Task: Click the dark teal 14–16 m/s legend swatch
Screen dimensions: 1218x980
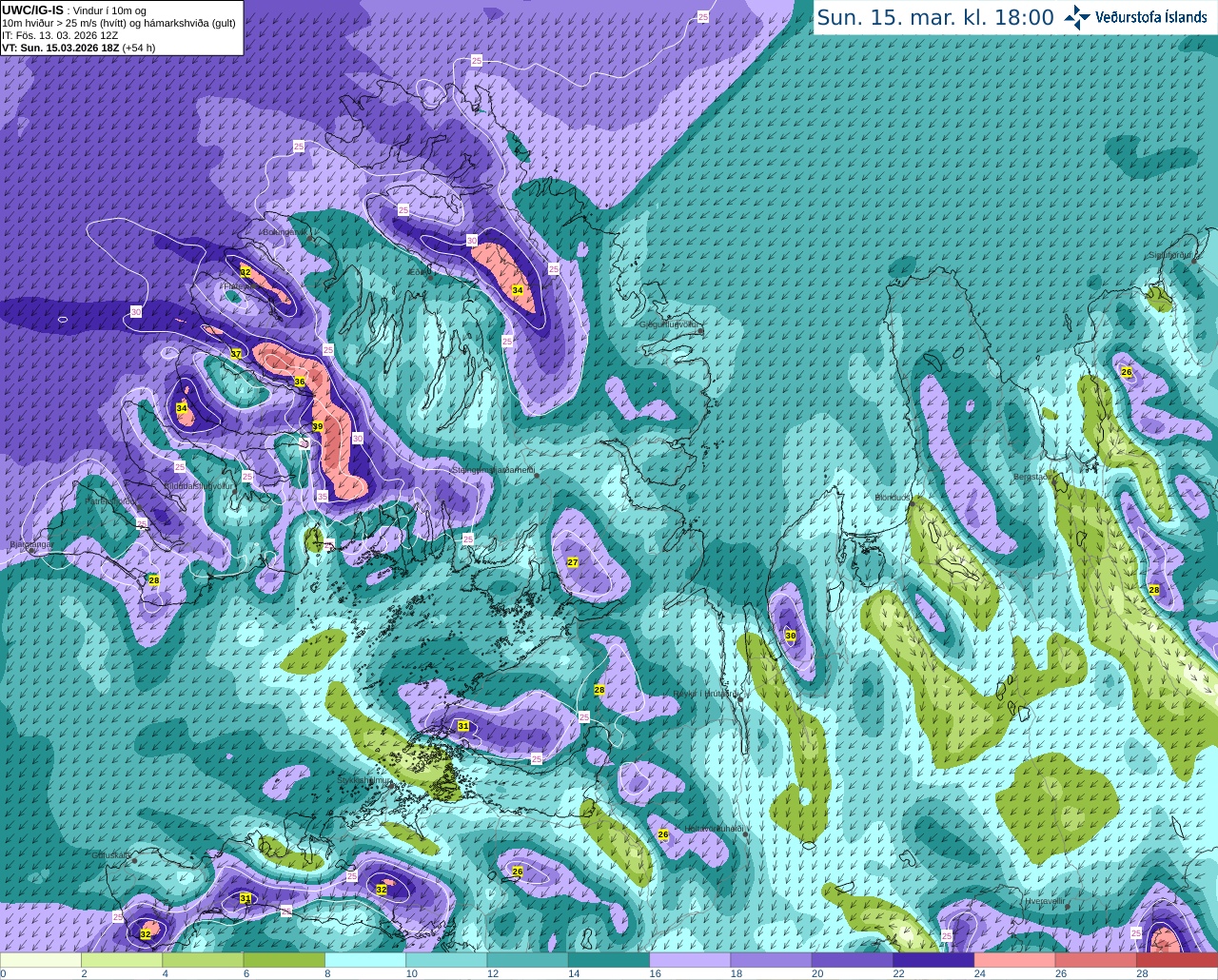Action: pos(609,959)
